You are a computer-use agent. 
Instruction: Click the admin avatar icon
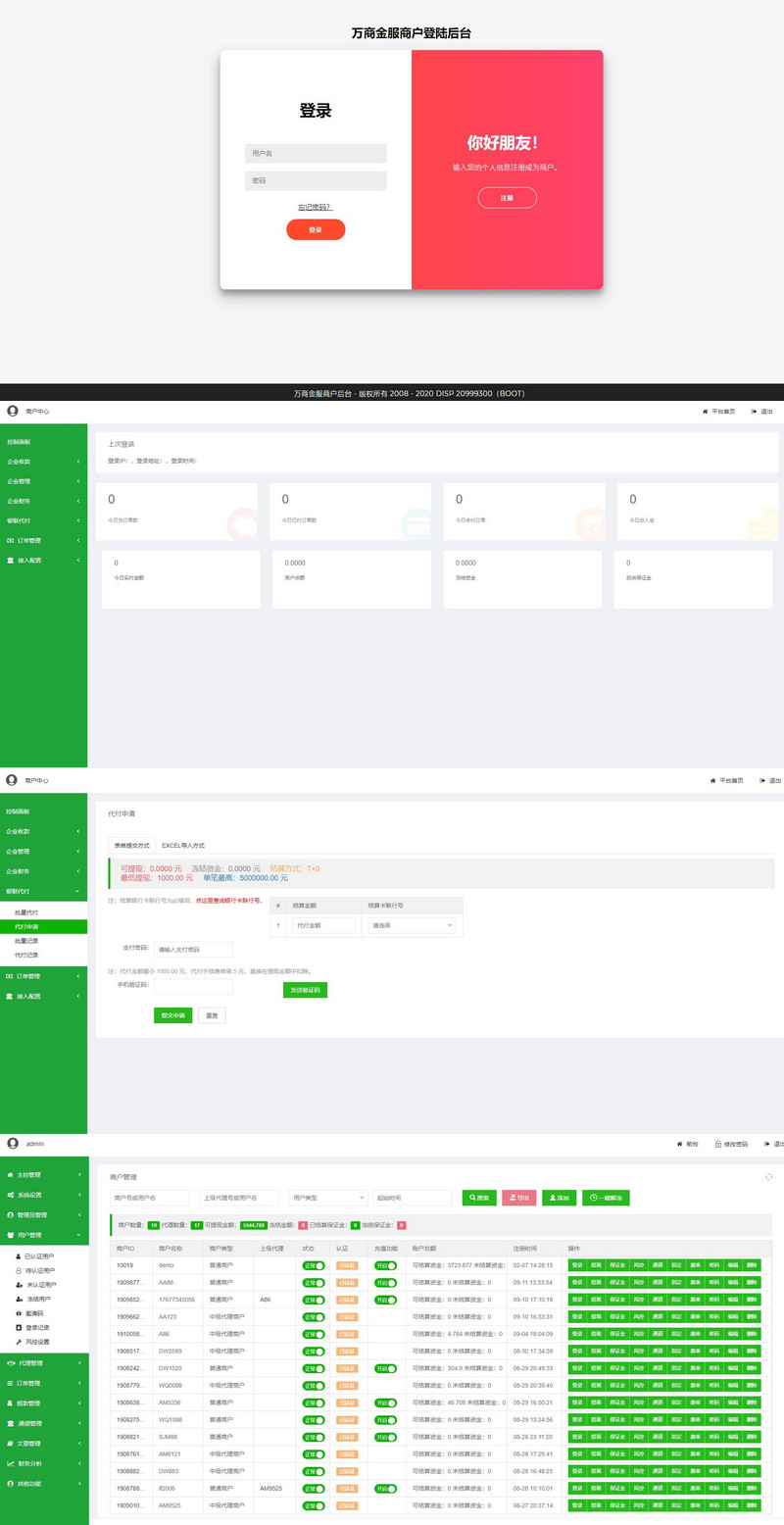pos(12,1143)
